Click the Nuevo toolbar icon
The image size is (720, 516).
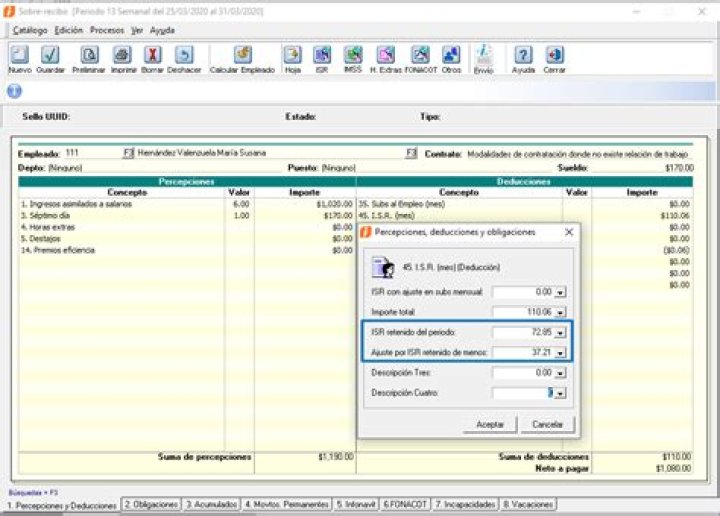[x=20, y=55]
